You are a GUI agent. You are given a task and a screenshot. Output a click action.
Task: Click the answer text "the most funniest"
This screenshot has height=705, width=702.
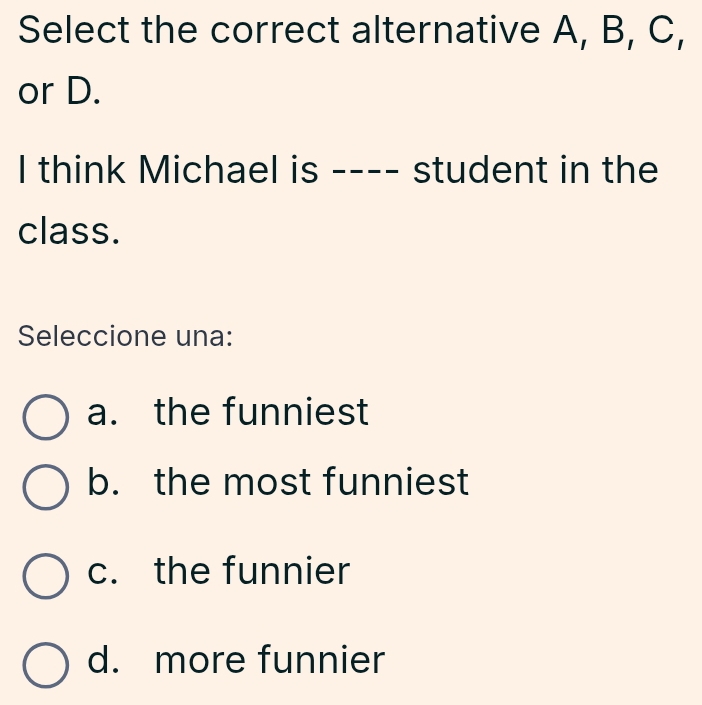(312, 483)
